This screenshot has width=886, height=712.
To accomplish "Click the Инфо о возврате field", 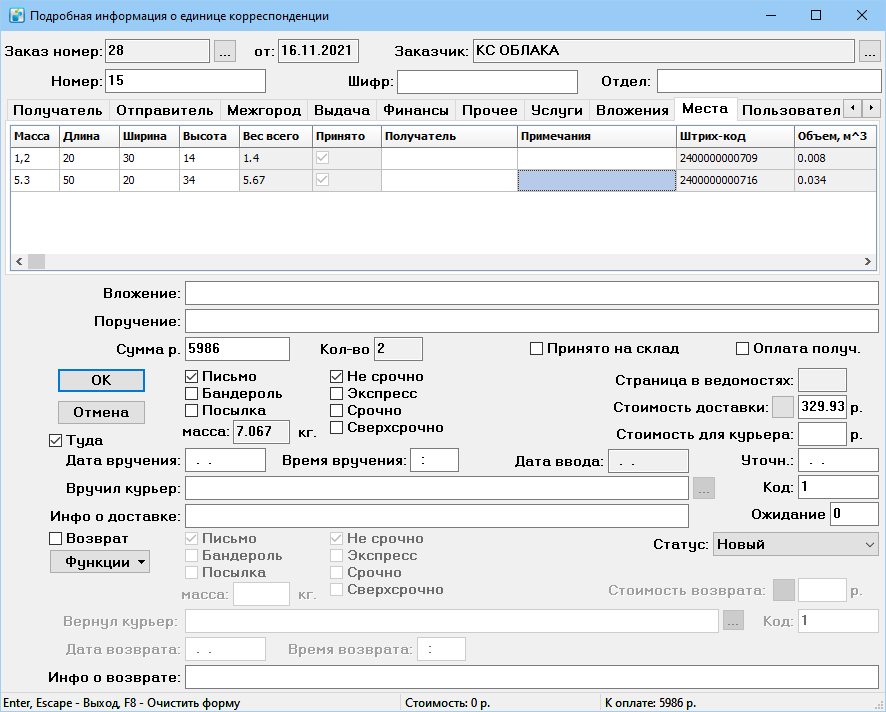I will tap(532, 677).
